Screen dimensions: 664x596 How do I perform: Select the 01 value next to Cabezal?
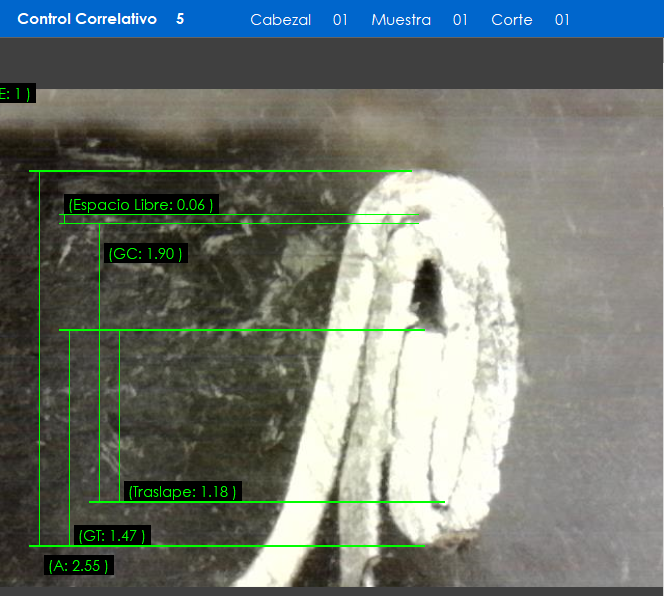pos(340,20)
